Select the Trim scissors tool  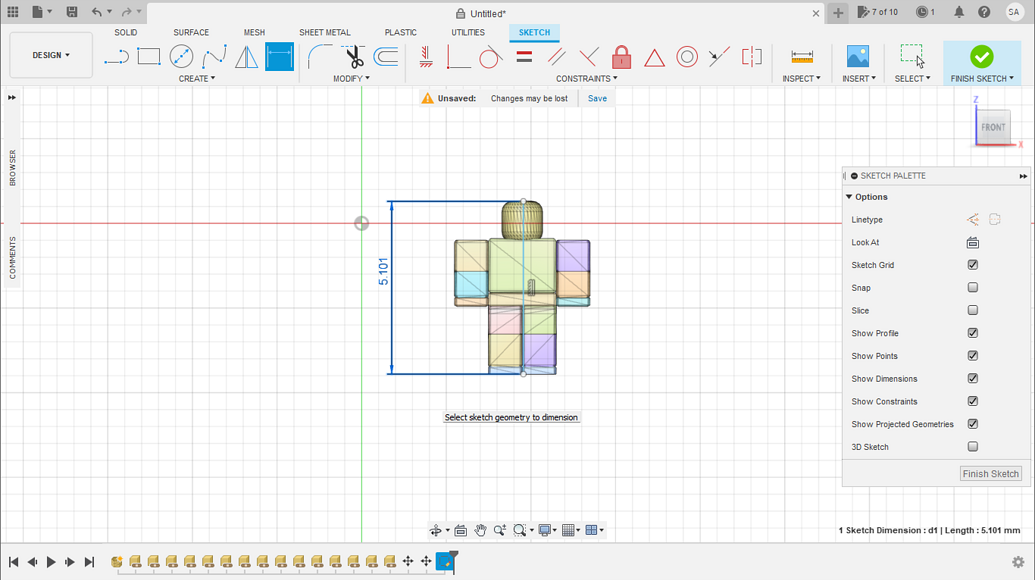click(x=354, y=57)
